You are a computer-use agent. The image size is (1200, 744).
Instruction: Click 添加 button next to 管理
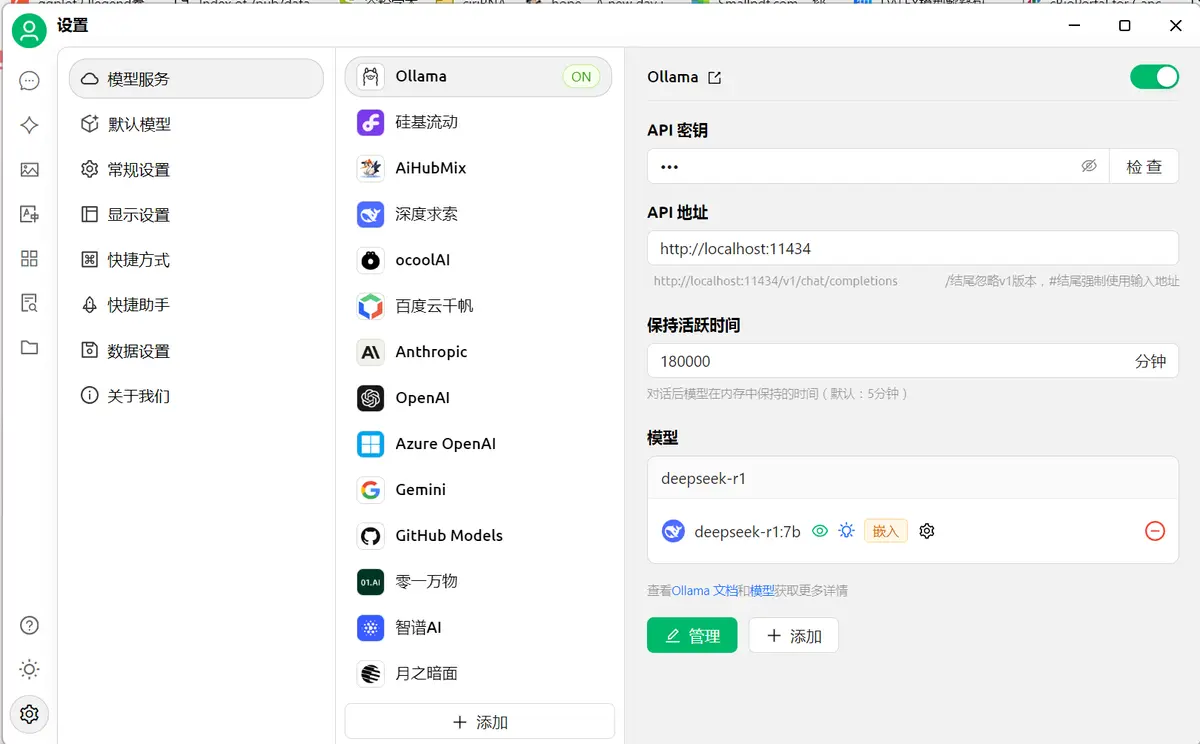click(793, 636)
